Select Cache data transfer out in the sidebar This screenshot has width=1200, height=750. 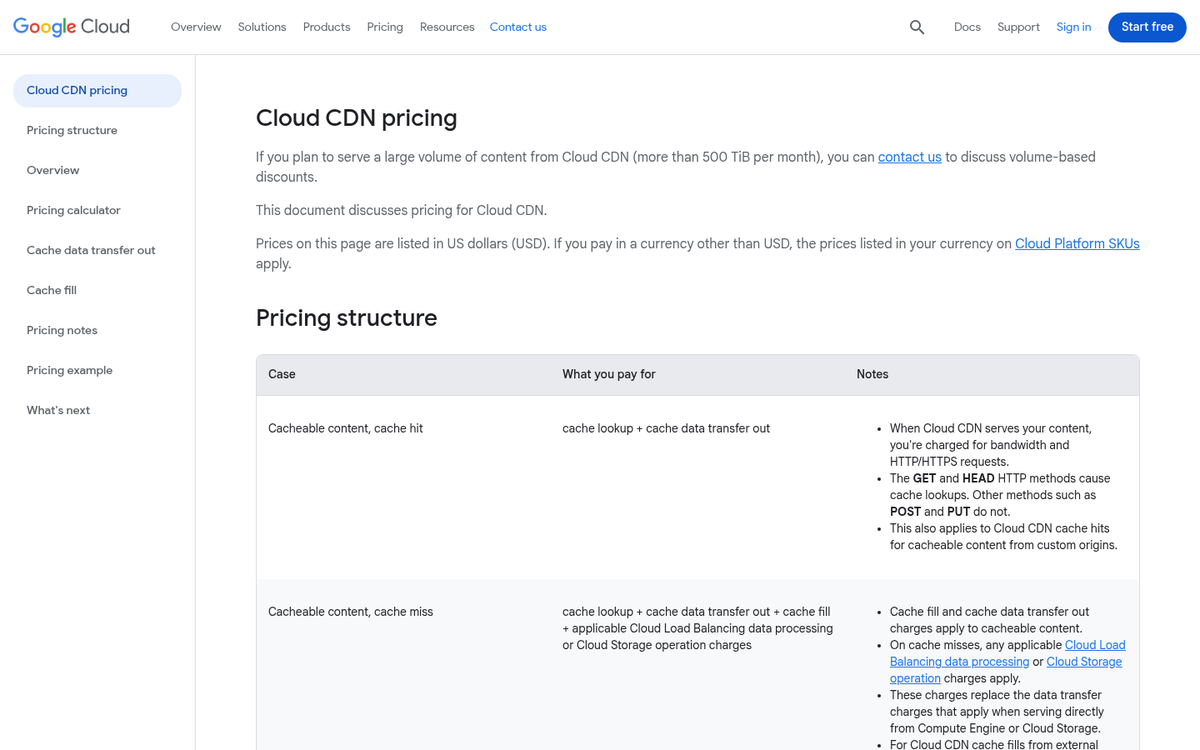(x=91, y=250)
